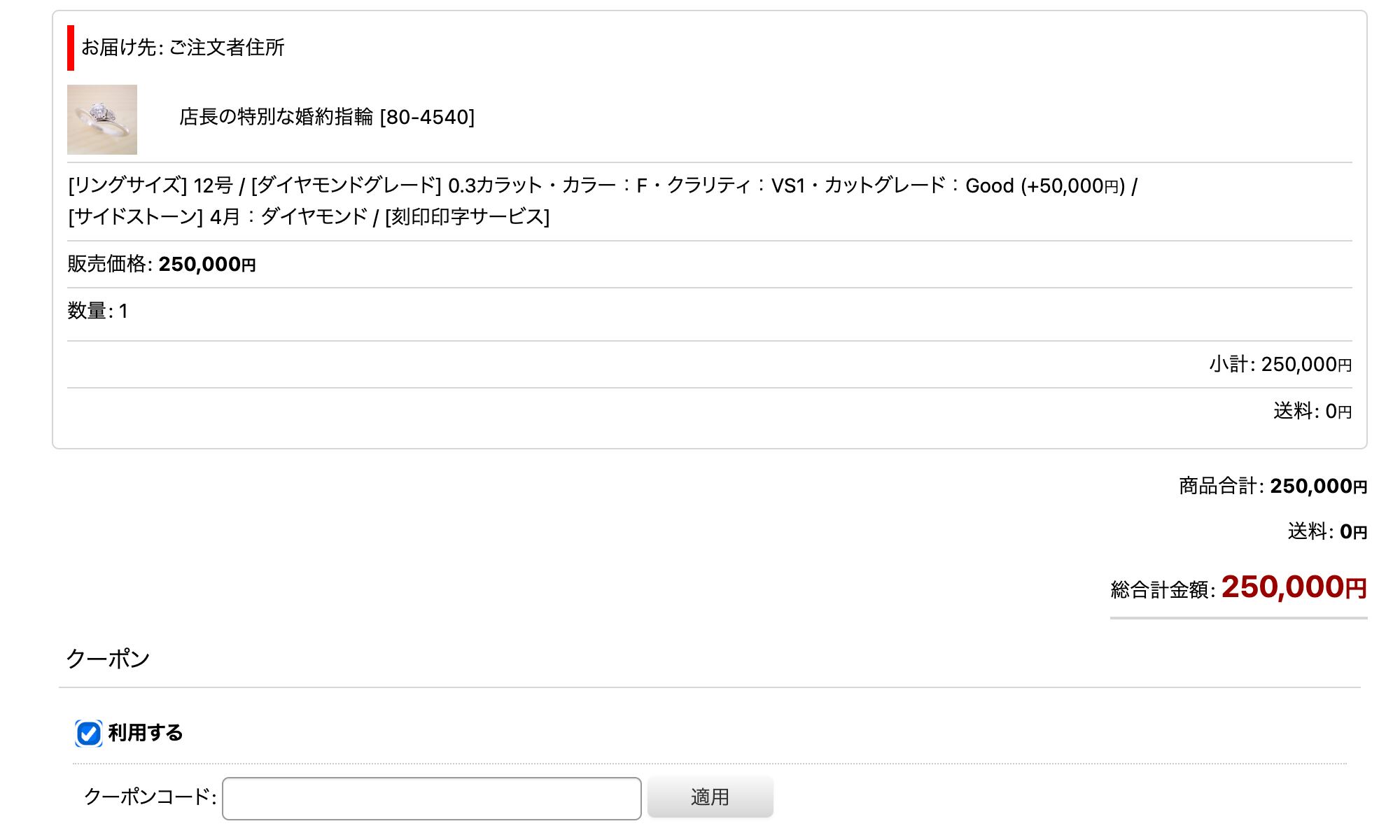Screen dimensions: 1400x840
Task: Click the 小計 250,000円 subtotal
Action: [x=1280, y=365]
